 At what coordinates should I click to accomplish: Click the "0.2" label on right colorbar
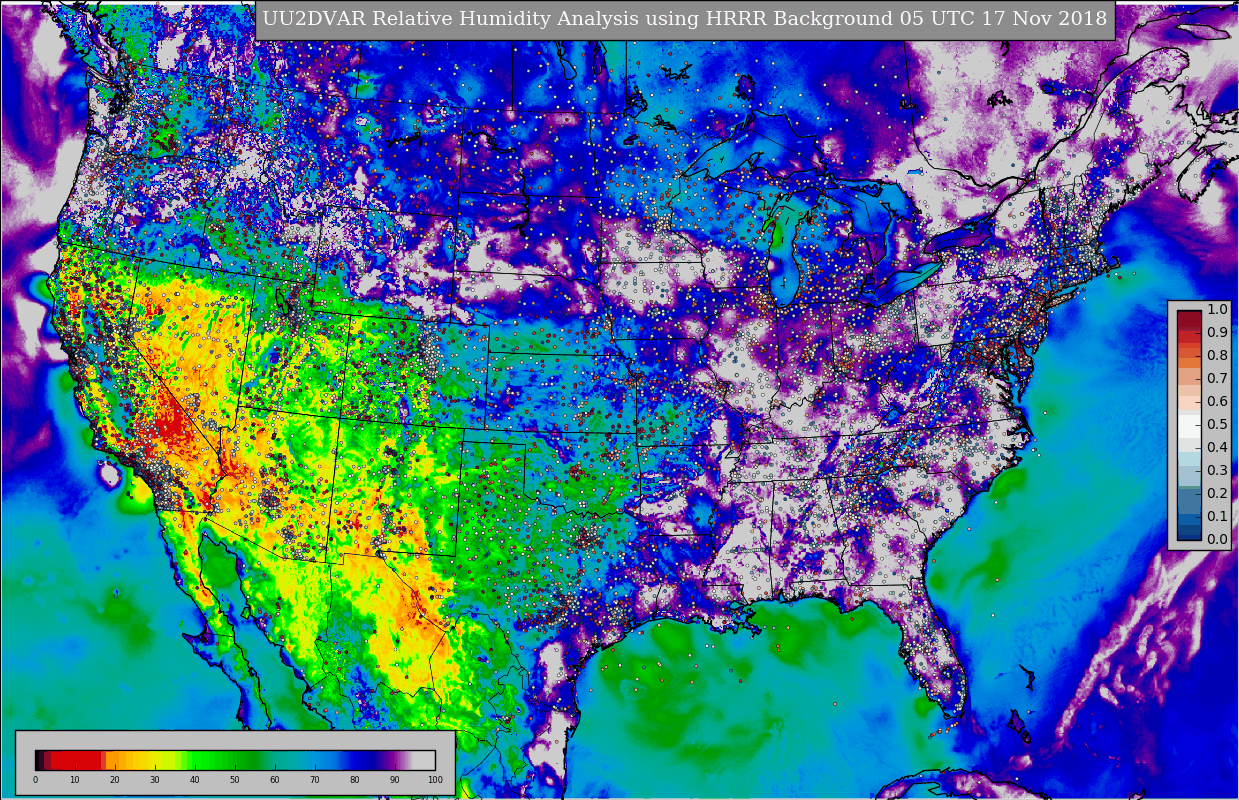(x=1217, y=493)
